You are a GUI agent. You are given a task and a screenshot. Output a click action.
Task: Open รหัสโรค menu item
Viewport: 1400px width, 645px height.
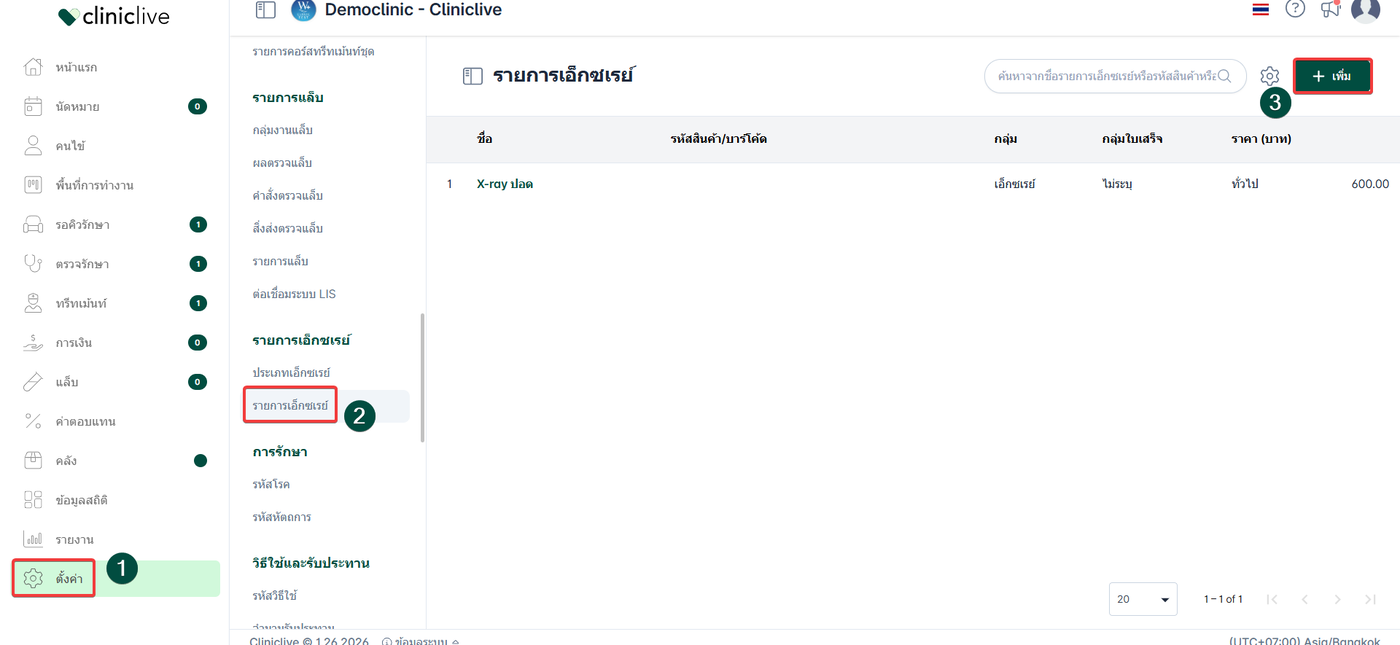(x=271, y=484)
